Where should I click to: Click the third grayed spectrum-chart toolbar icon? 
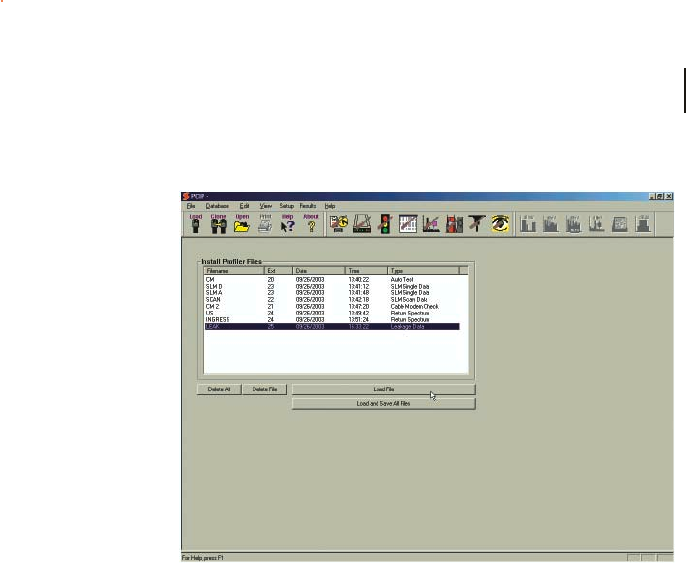click(574, 224)
